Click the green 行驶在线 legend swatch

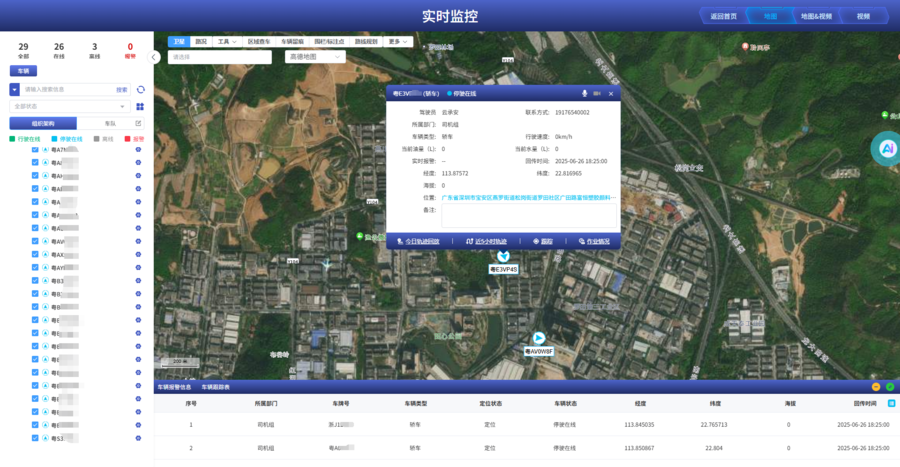pos(12,139)
